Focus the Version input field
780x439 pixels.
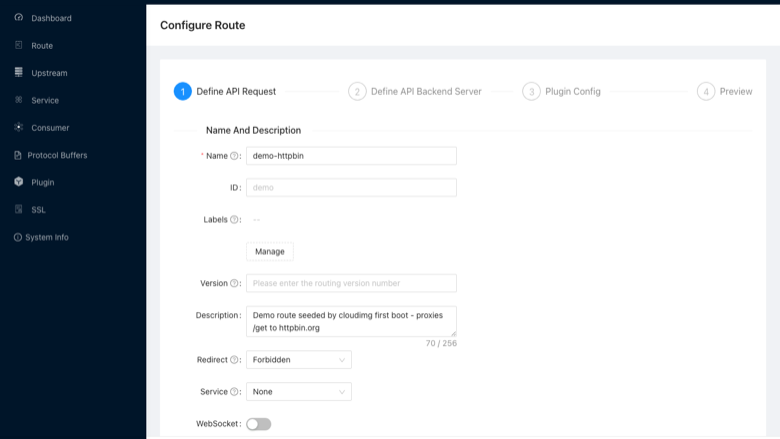point(351,283)
